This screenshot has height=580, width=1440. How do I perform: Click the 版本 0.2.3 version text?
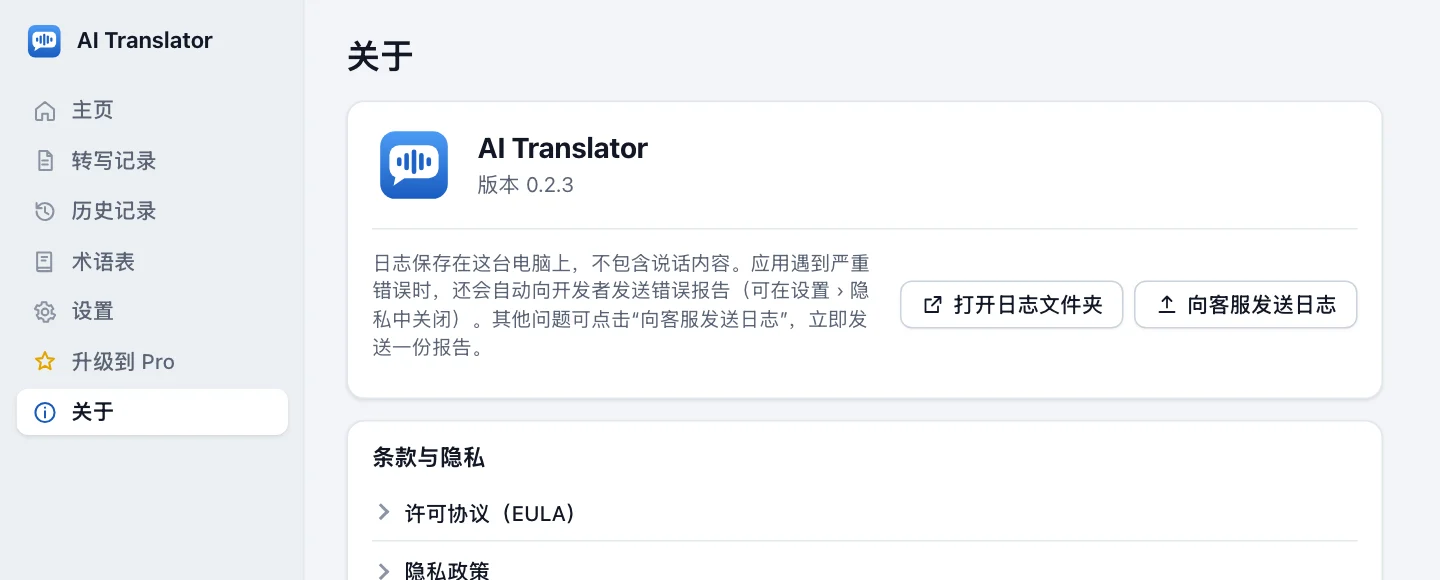click(x=526, y=185)
